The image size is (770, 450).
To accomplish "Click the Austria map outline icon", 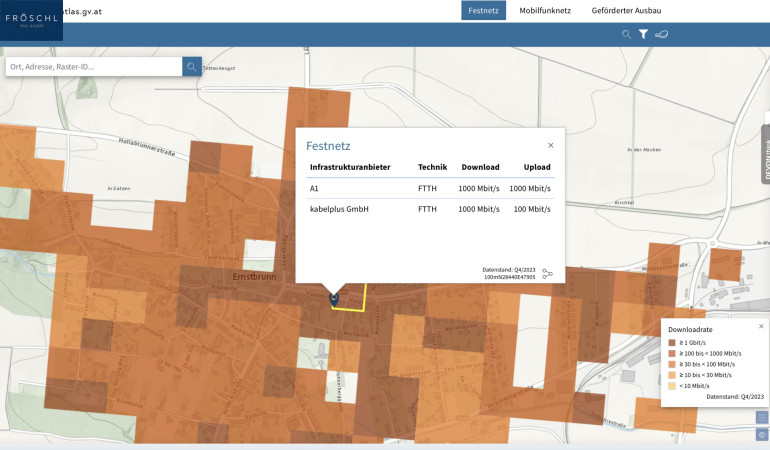I will click(662, 34).
